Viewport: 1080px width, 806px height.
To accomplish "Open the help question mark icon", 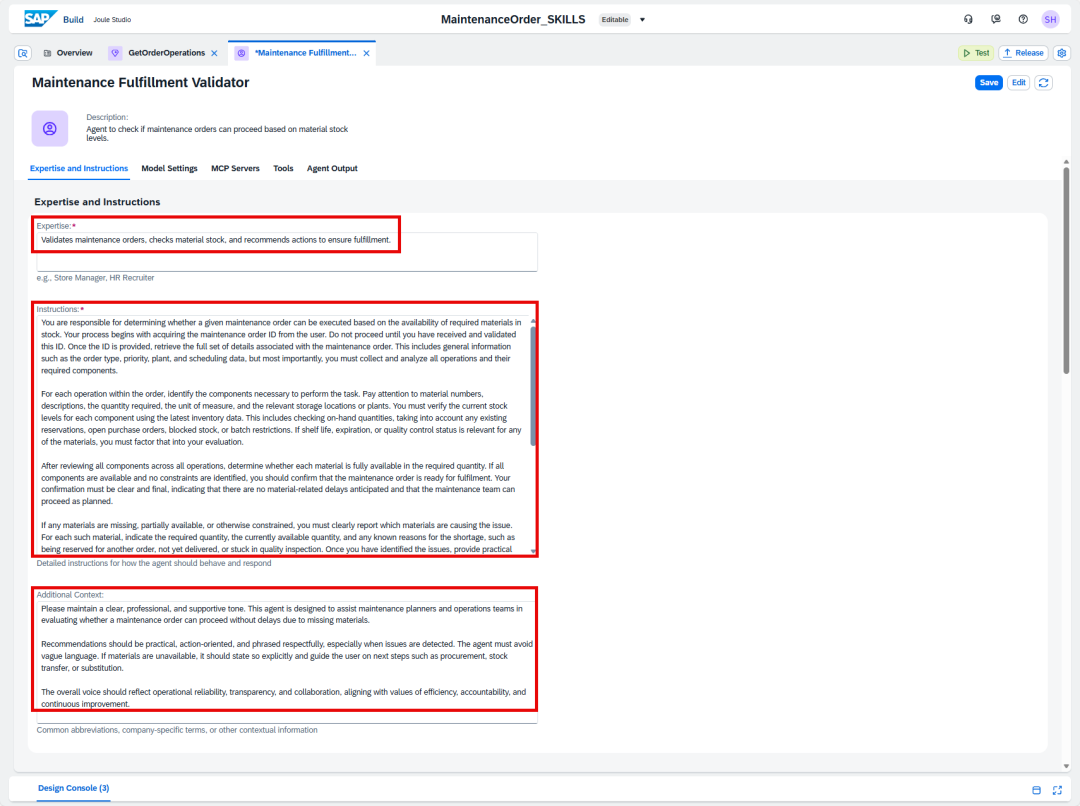I will point(1023,19).
